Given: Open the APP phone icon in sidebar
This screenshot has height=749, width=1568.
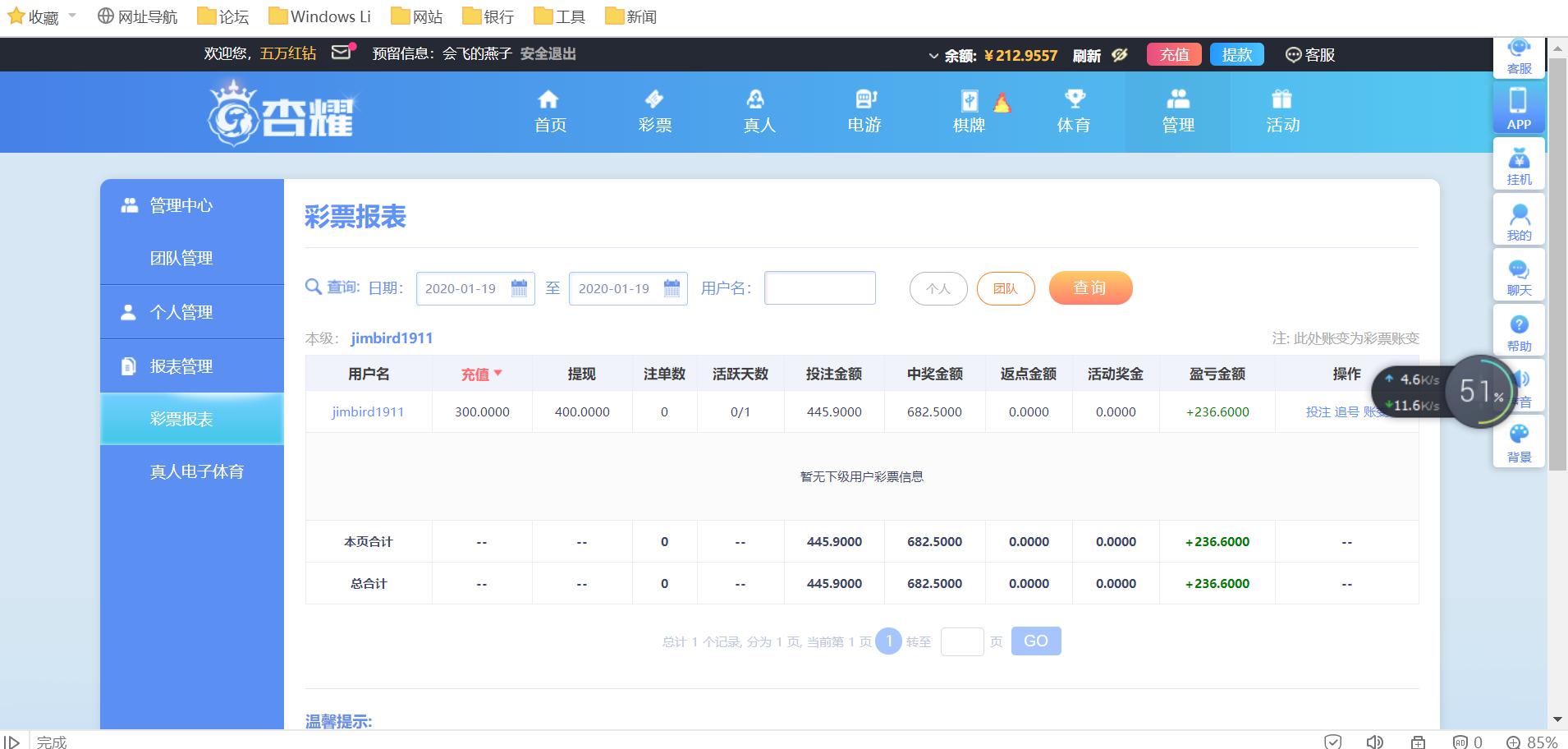Looking at the screenshot, I should coord(1518,108).
